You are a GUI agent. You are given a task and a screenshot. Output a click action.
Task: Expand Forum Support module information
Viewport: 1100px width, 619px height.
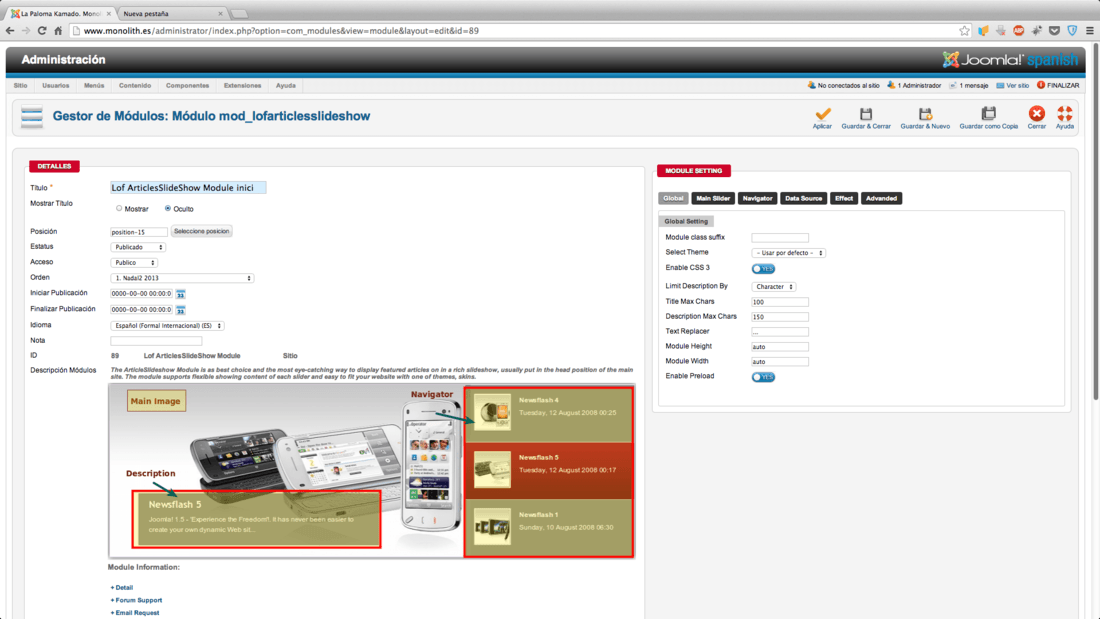(136, 600)
